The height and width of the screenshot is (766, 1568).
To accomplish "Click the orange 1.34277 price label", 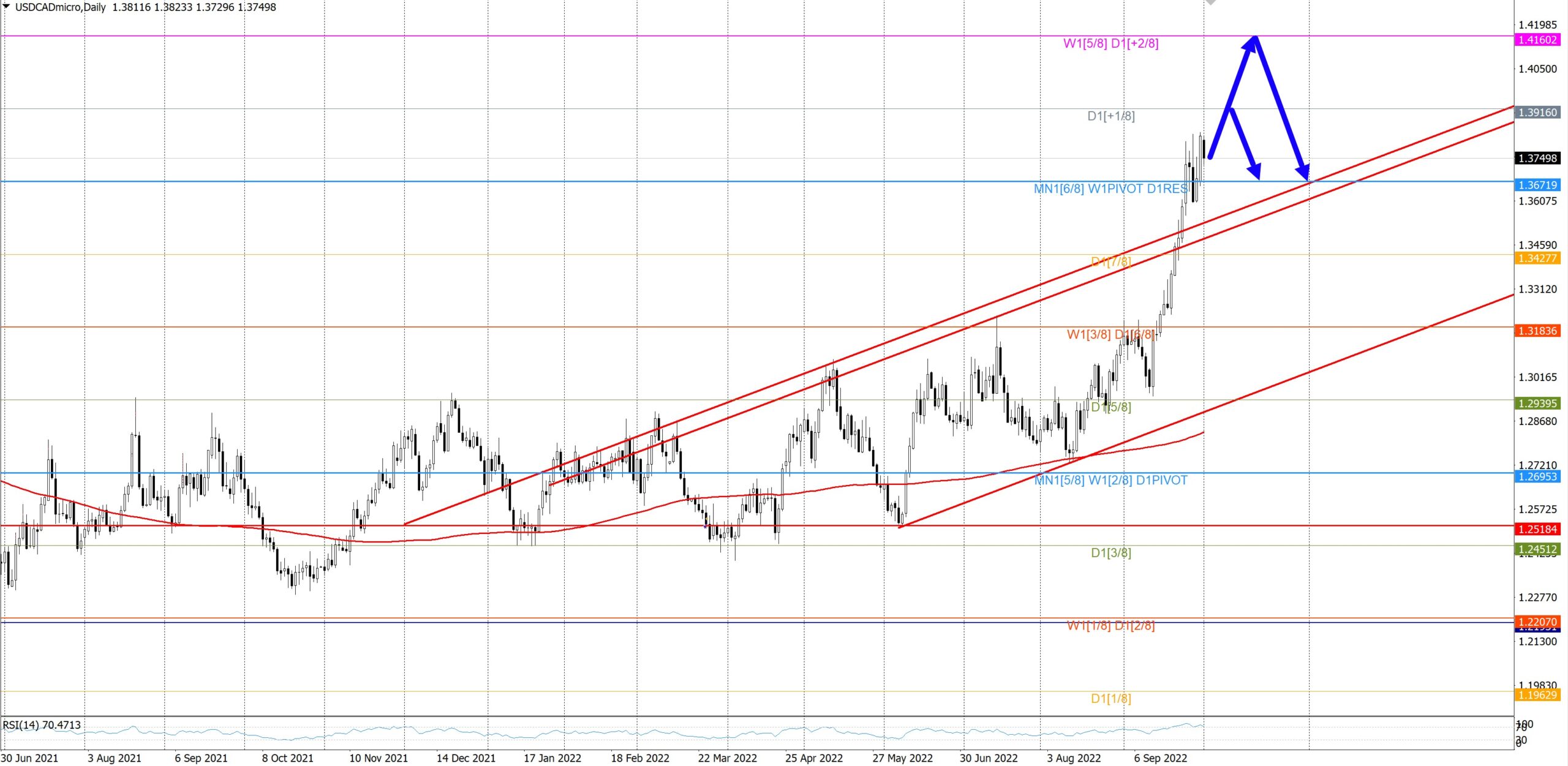I will point(1537,258).
